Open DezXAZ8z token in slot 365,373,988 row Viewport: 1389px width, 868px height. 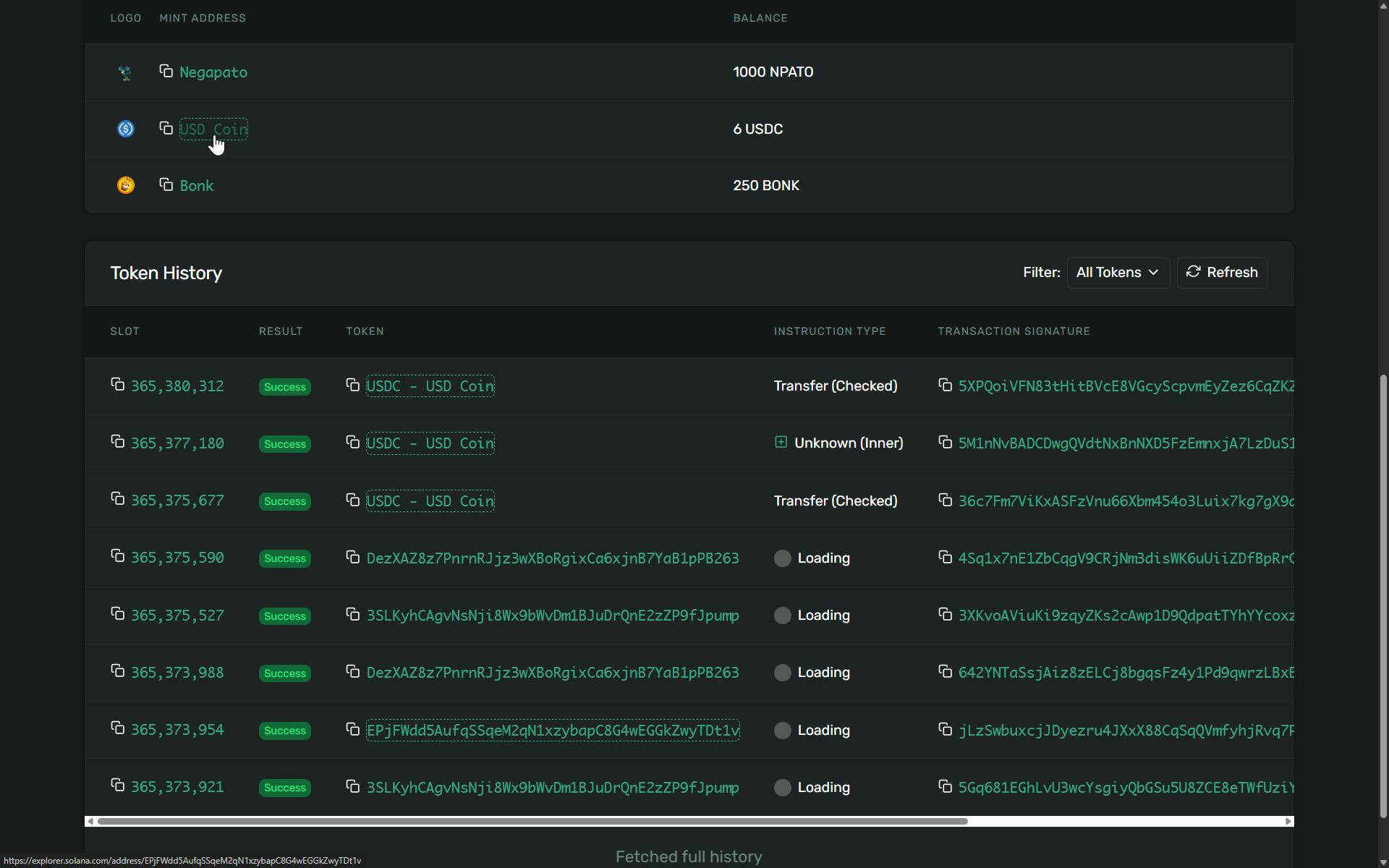coord(553,673)
